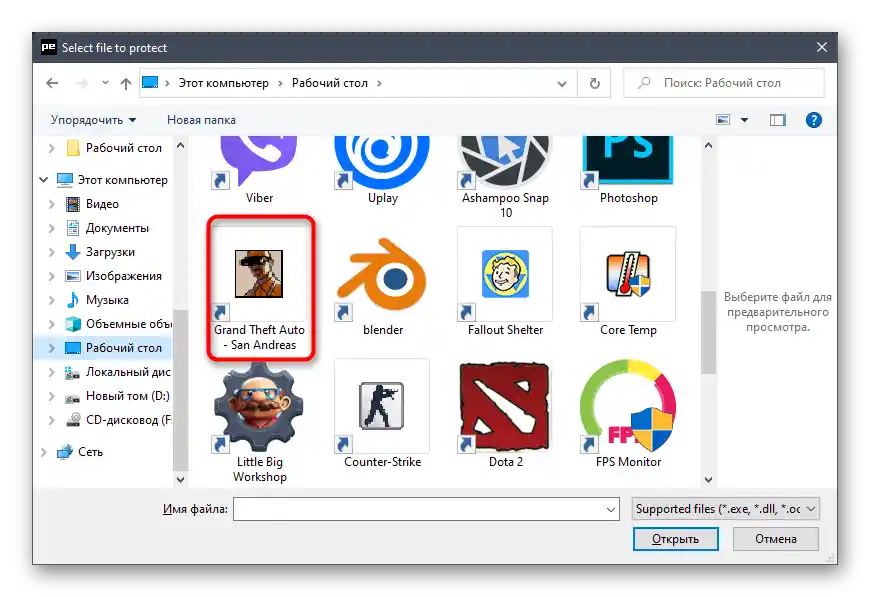Go up one folder level arrow

(126, 84)
